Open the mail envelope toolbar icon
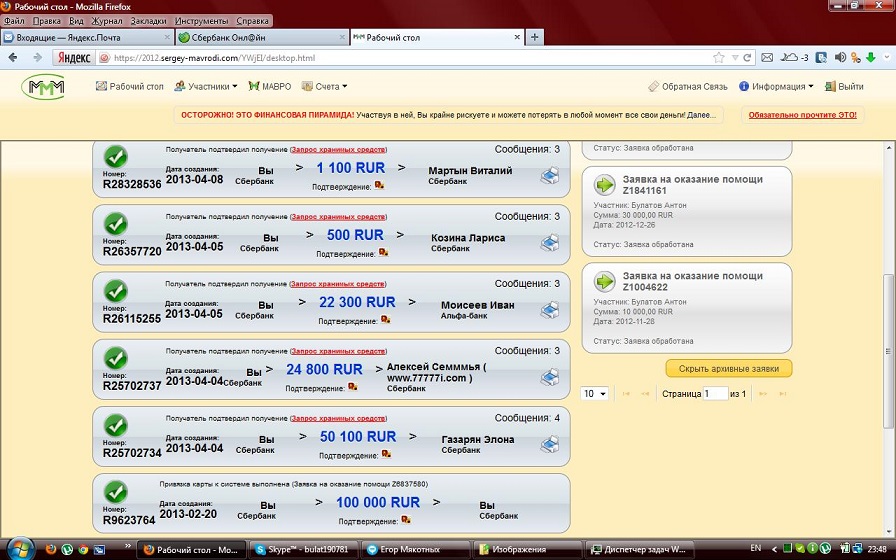 [x=767, y=58]
